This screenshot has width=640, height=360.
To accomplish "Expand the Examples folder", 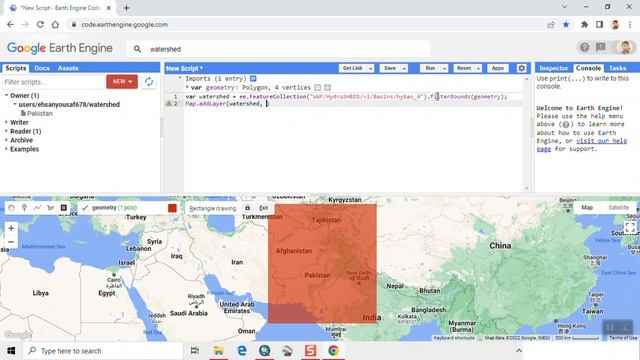I will [7, 149].
